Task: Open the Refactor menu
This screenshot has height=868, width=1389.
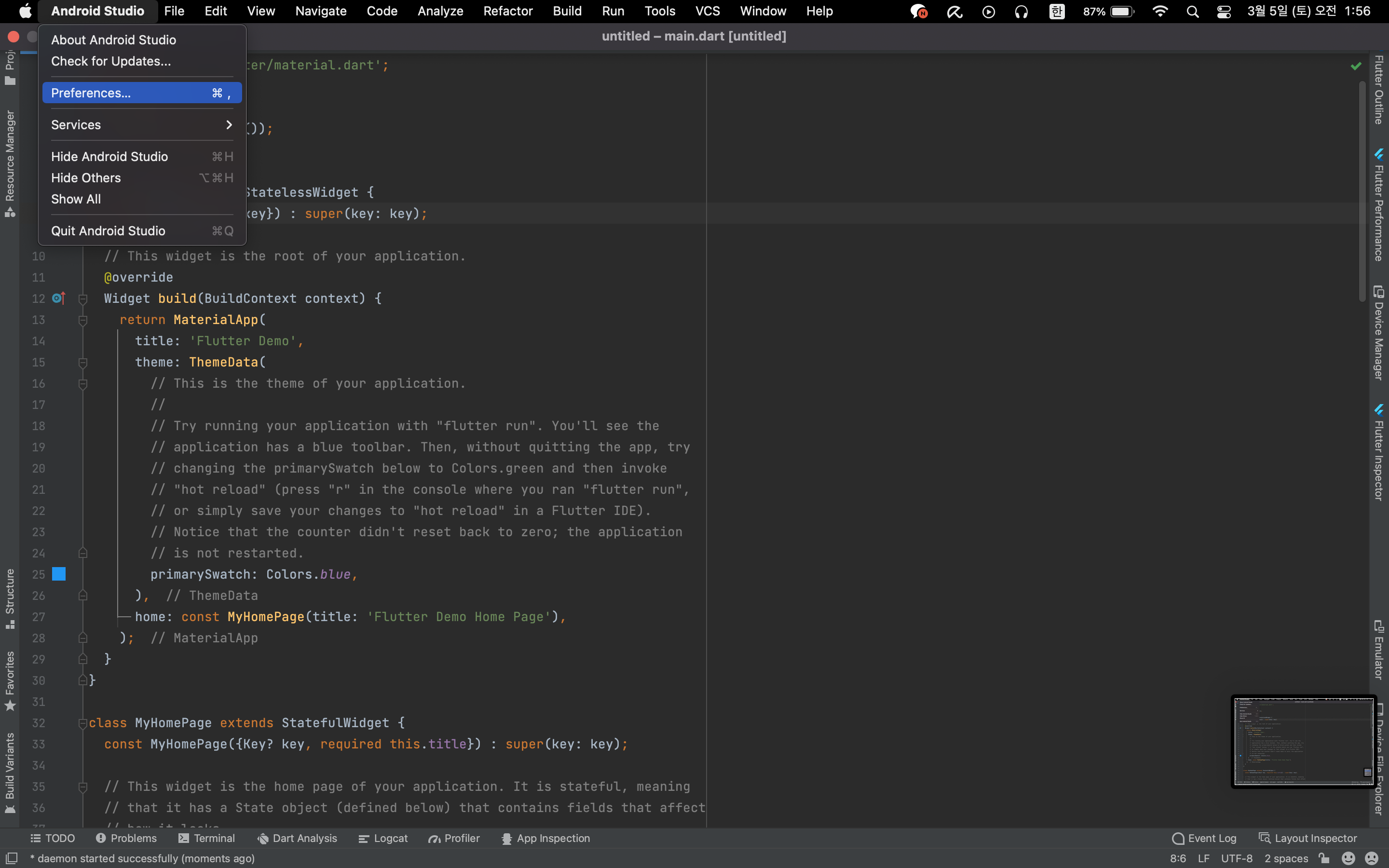Action: (507, 12)
